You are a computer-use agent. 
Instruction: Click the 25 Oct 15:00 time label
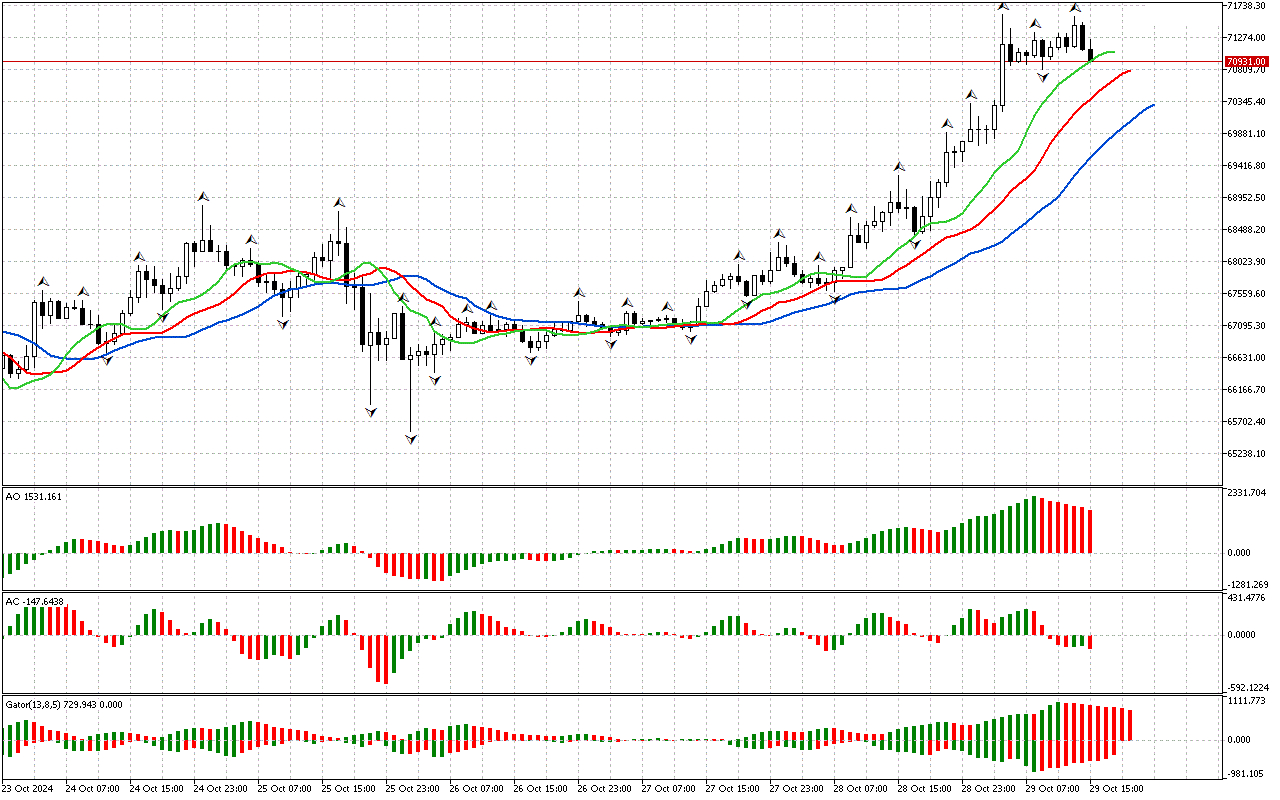[x=349, y=789]
